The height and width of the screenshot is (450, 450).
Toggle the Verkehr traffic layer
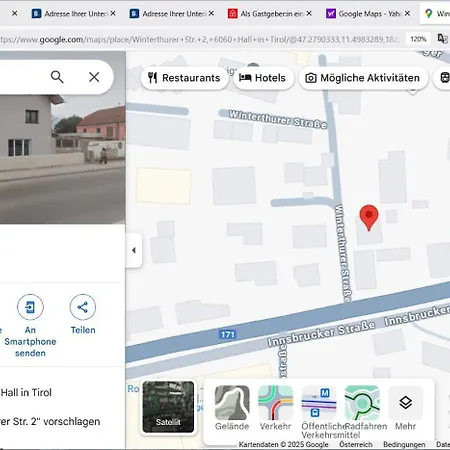click(x=275, y=408)
